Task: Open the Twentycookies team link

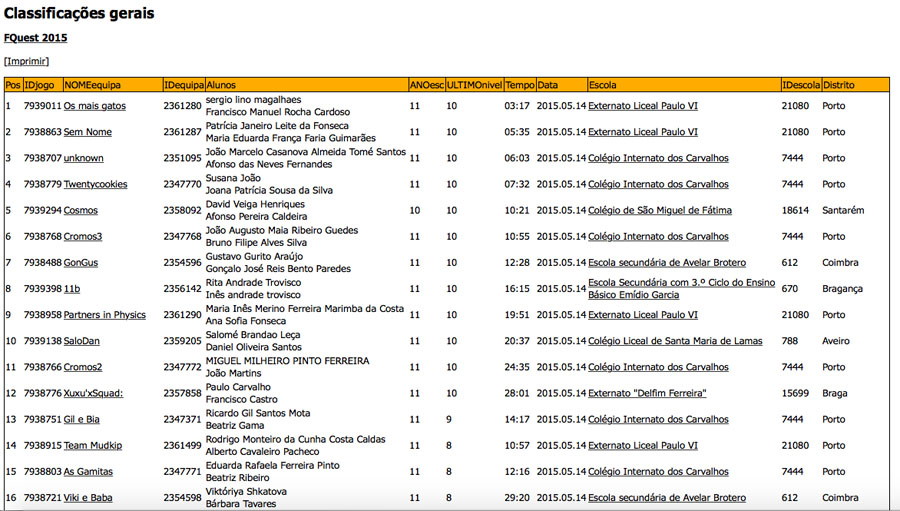Action: (x=95, y=184)
